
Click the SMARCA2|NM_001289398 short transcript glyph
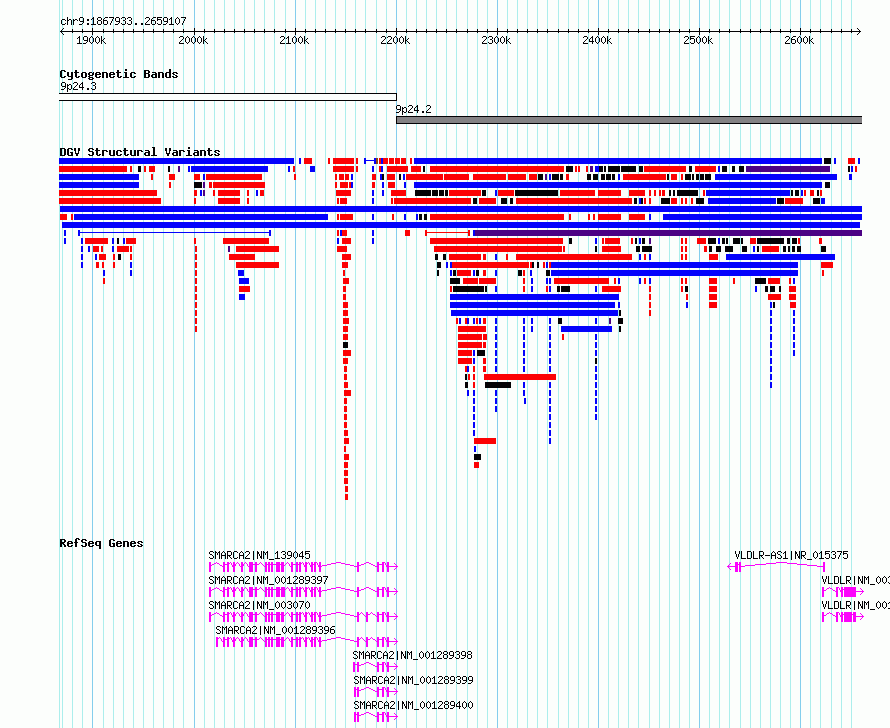coord(375,667)
